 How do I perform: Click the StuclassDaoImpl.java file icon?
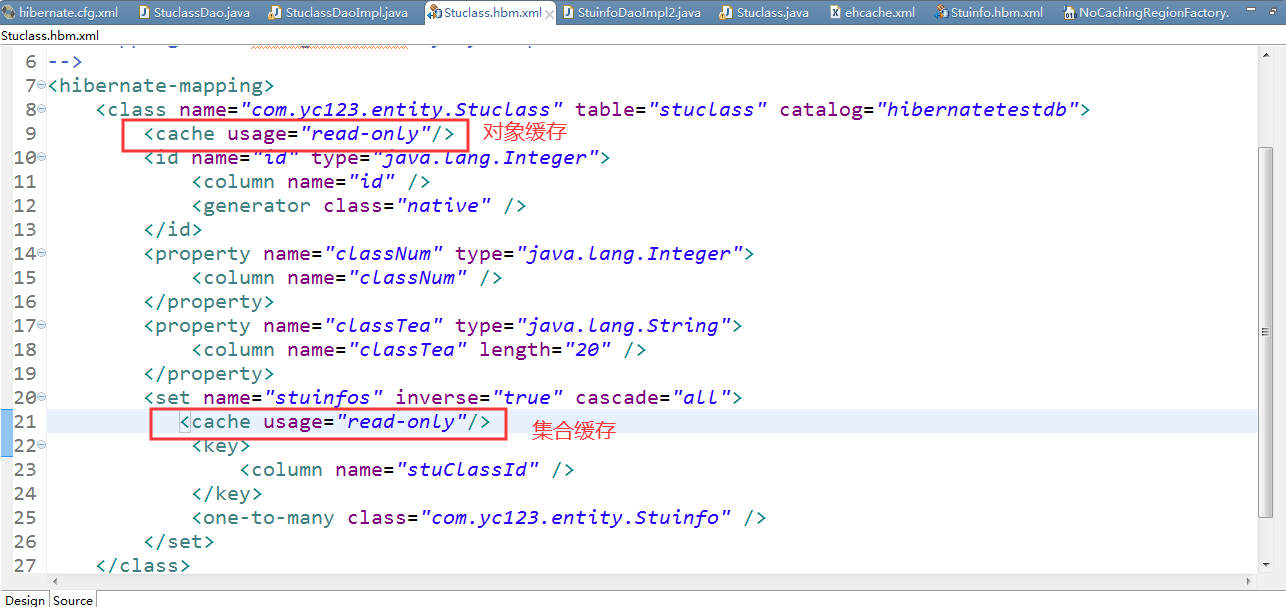pos(274,13)
